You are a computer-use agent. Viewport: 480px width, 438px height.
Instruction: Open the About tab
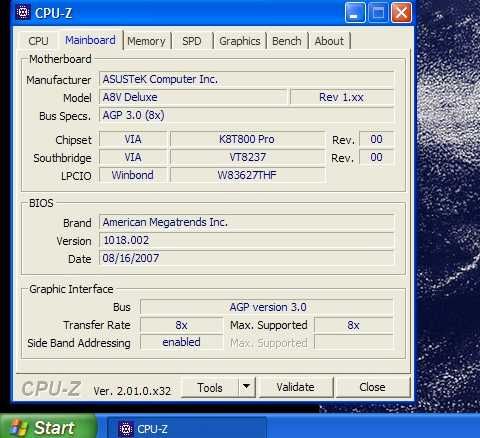point(329,41)
